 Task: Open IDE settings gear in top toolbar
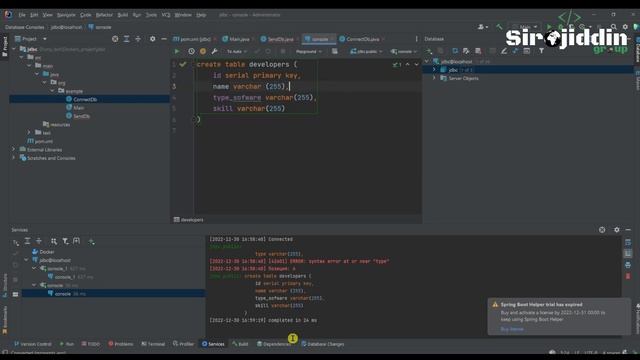coord(625,27)
